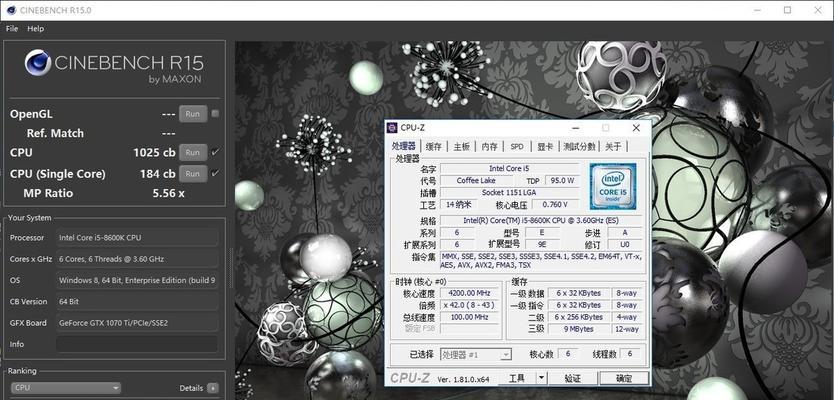Maximize the Cinebench window
This screenshot has height=400, width=834.
(788, 10)
